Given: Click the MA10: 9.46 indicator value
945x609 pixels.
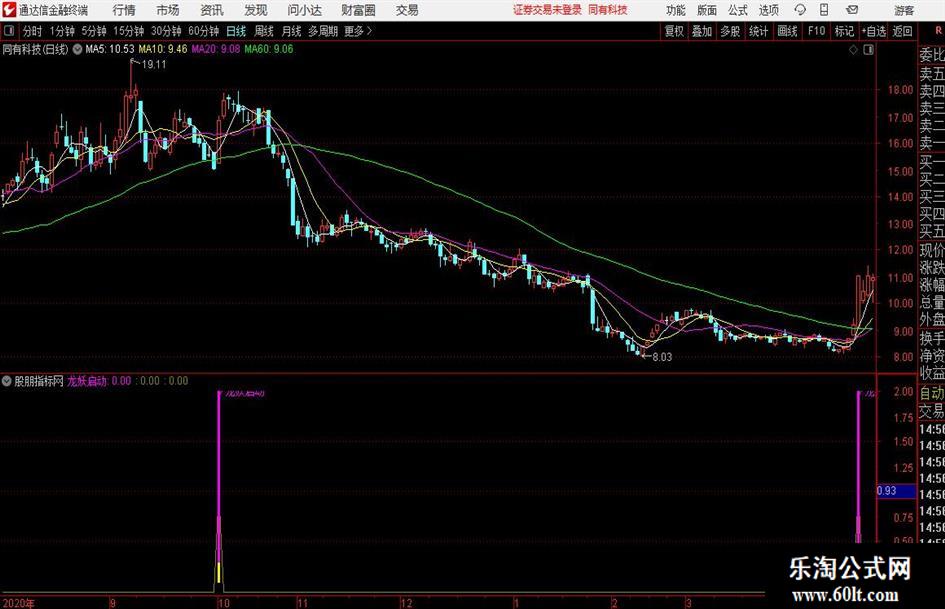Looking at the screenshot, I should [163, 49].
